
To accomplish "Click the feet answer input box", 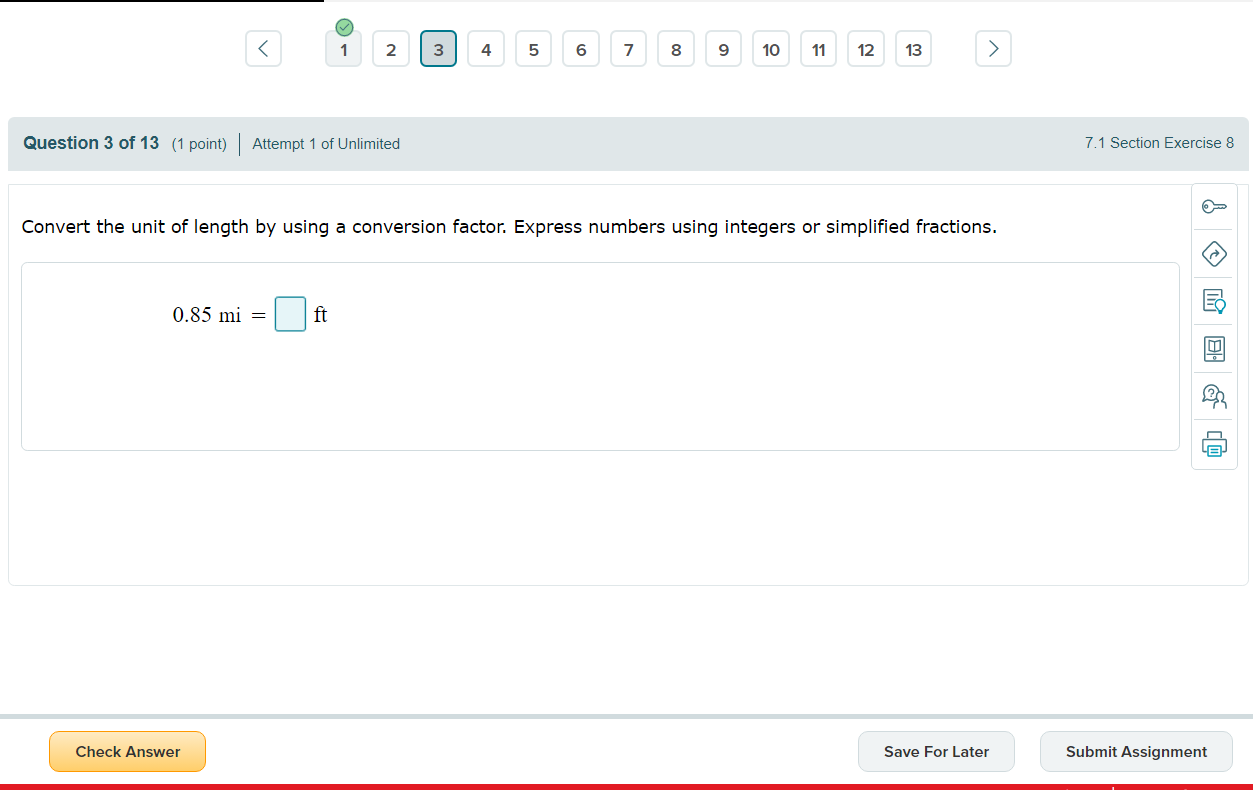I will tap(290, 314).
